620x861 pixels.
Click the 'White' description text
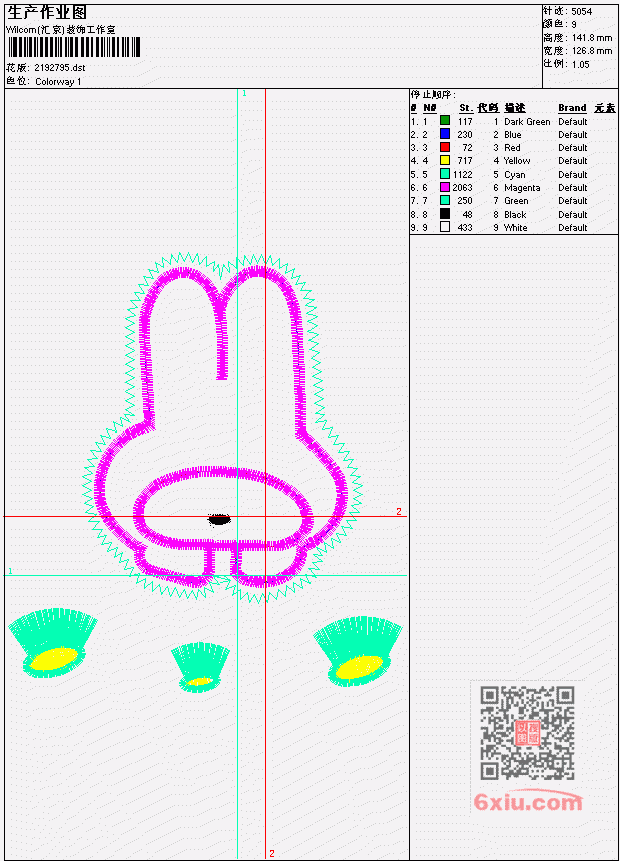(516, 227)
